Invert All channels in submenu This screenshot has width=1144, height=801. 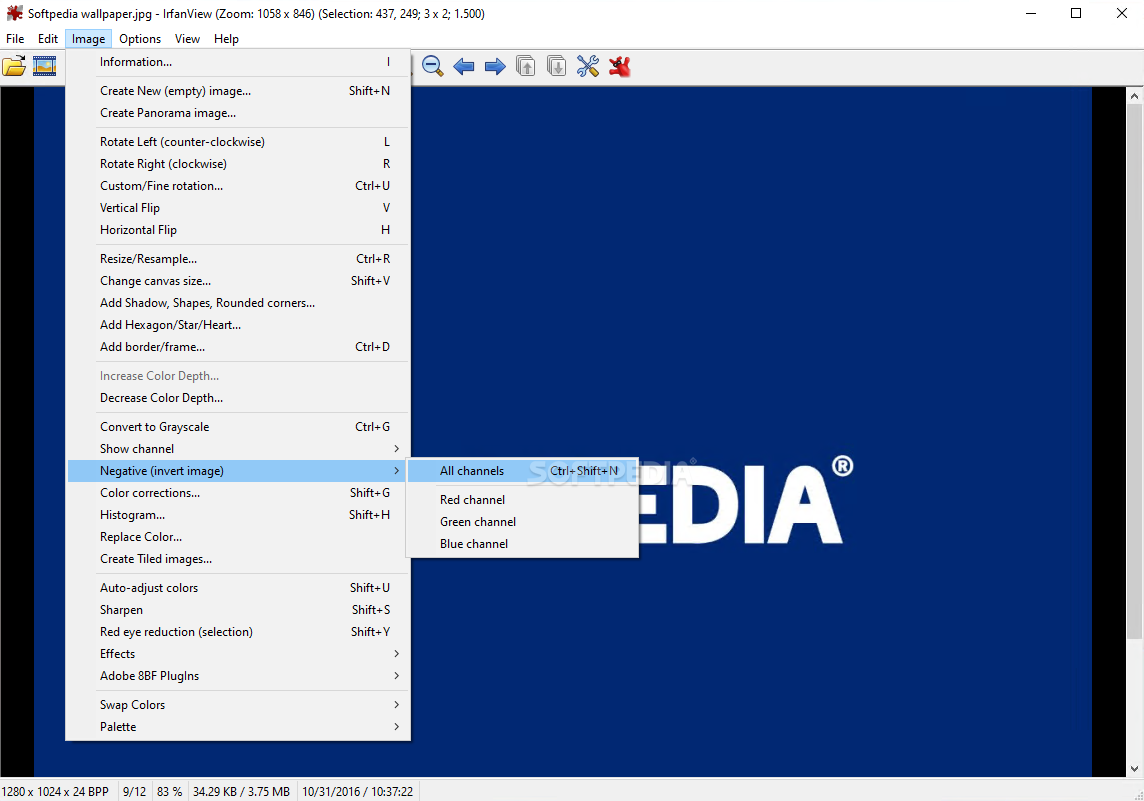pos(522,471)
